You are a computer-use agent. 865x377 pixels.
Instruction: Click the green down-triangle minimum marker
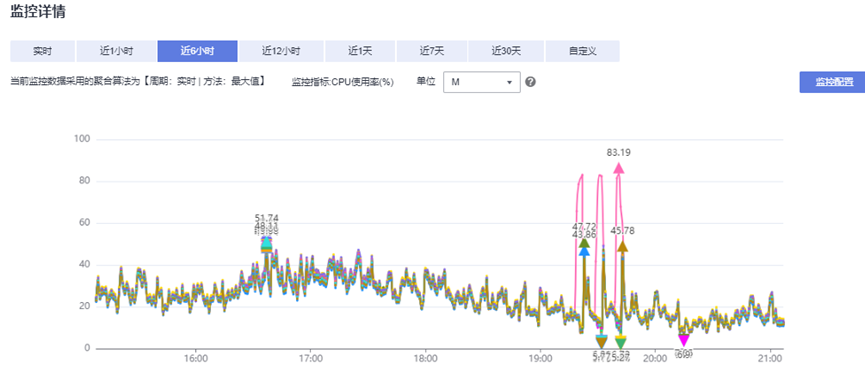coord(621,344)
